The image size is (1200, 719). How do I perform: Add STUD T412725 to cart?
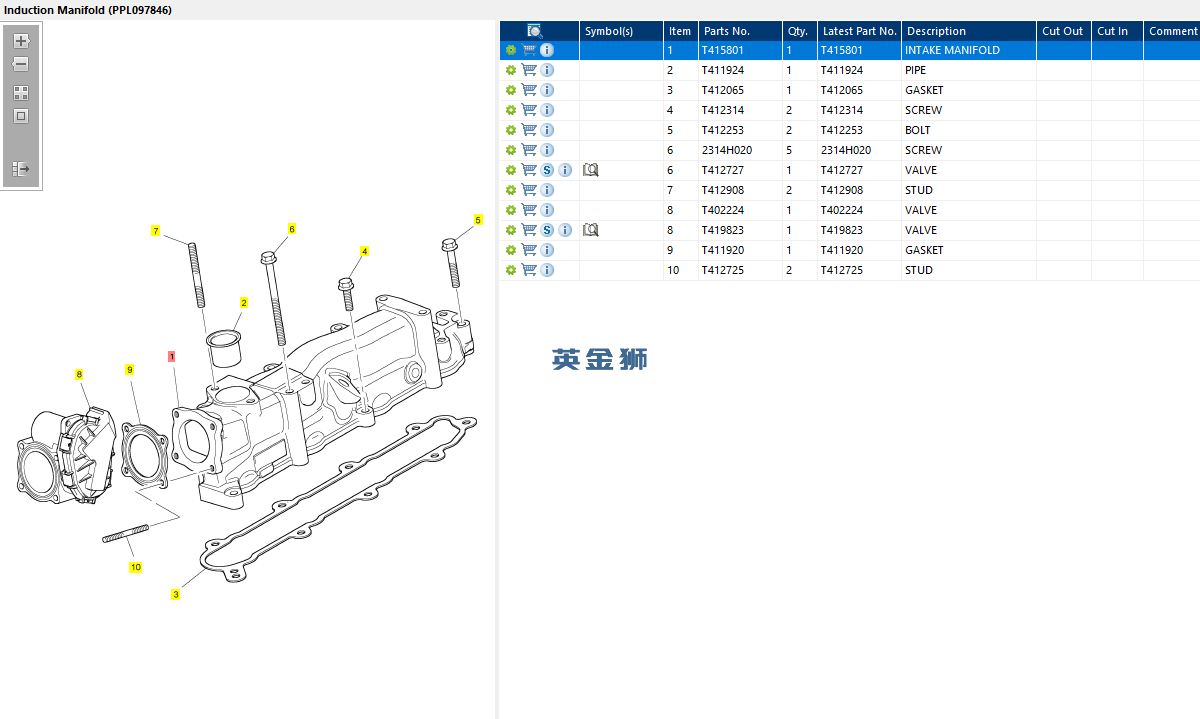click(529, 270)
